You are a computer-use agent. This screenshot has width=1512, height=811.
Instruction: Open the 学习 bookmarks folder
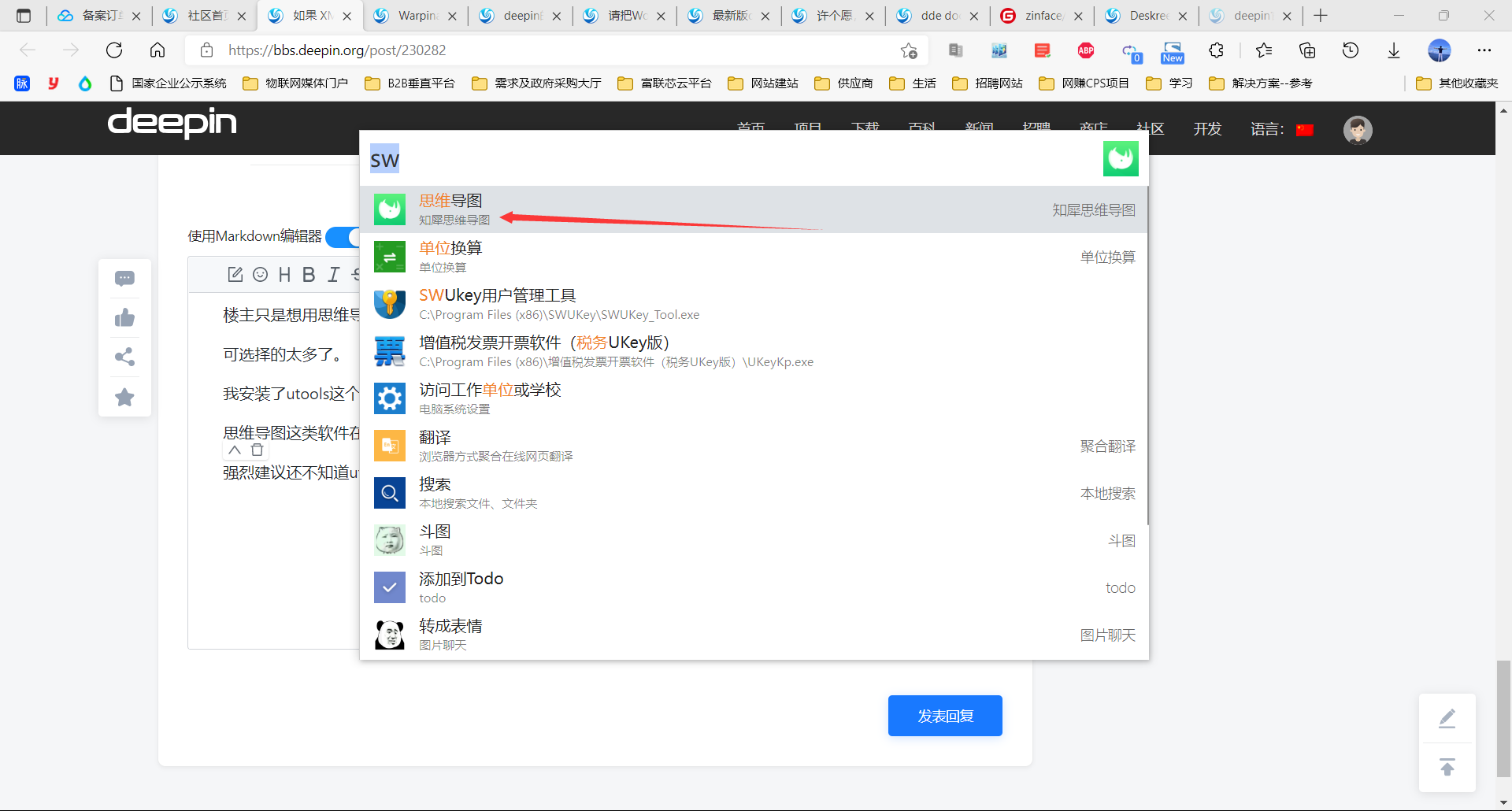1169,83
